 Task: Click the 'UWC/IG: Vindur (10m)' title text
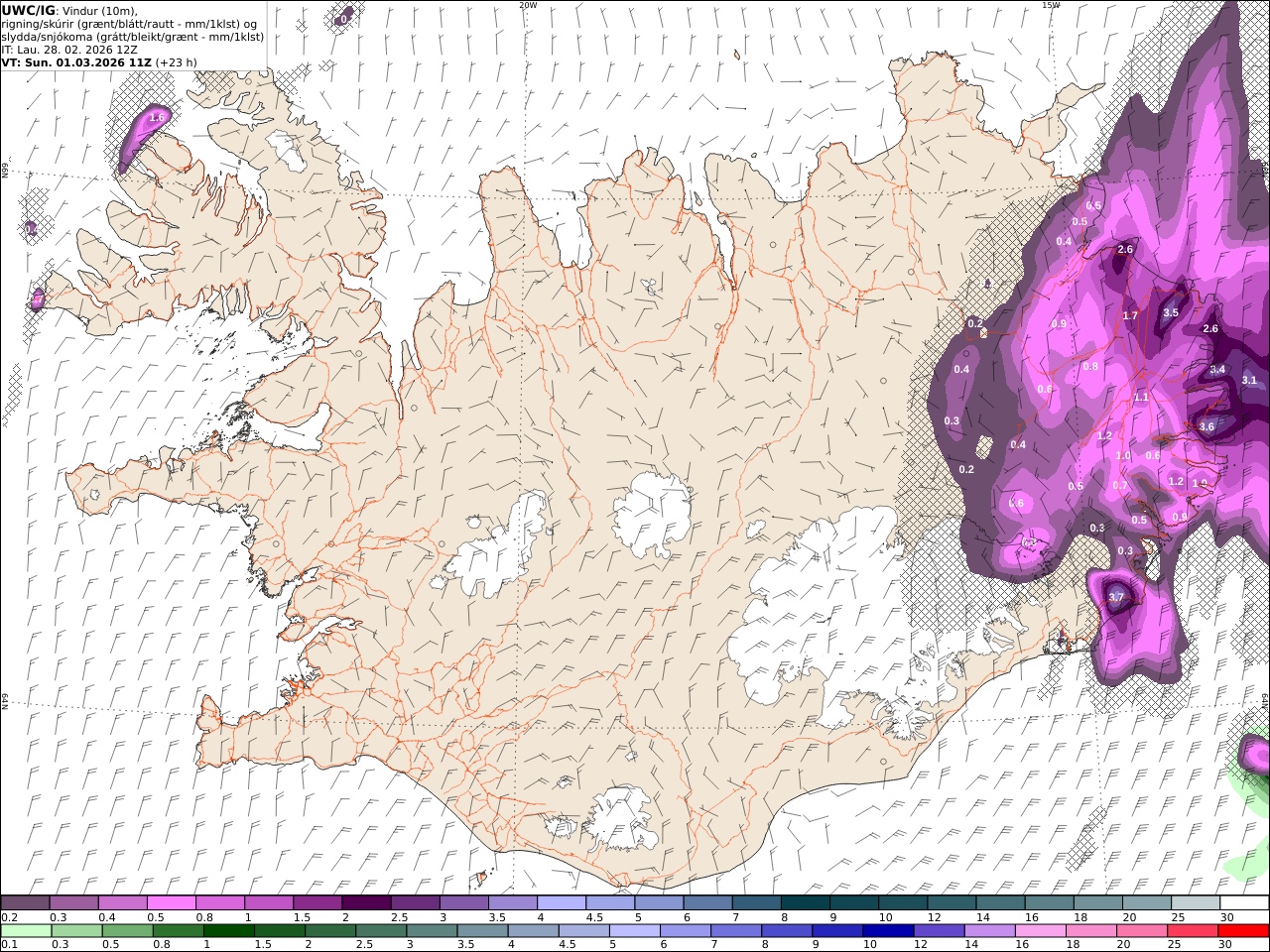click(x=70, y=10)
